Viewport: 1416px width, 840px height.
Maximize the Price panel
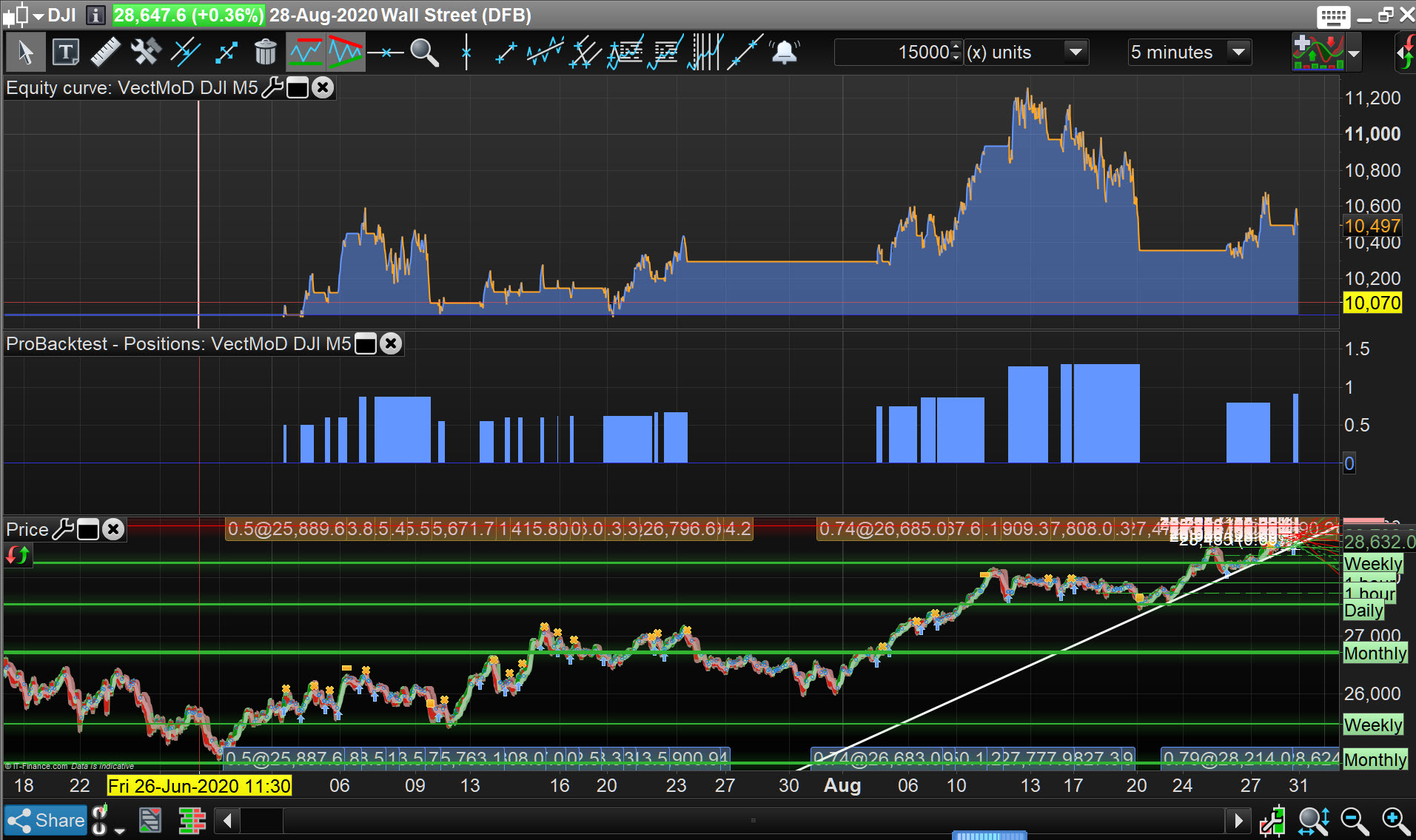(88, 530)
